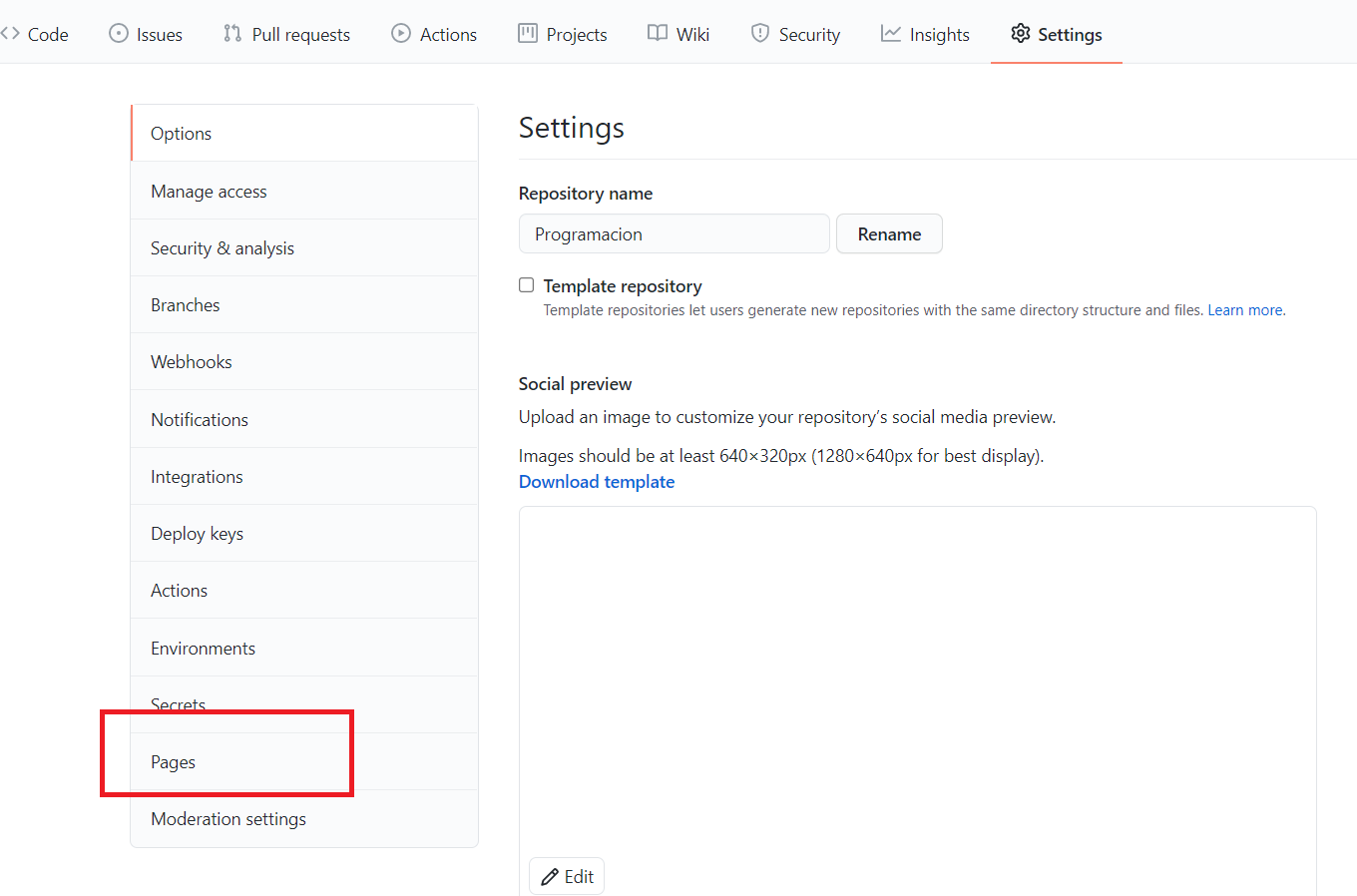Open the Security tab
Image resolution: width=1357 pixels, height=896 pixels.
[x=795, y=34]
